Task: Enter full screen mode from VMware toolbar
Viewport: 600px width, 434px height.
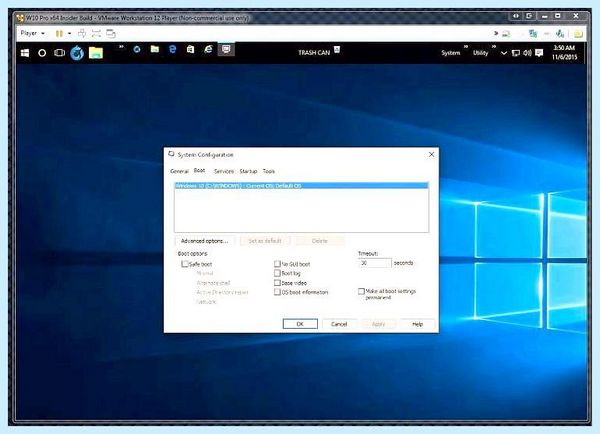Action: (96, 33)
